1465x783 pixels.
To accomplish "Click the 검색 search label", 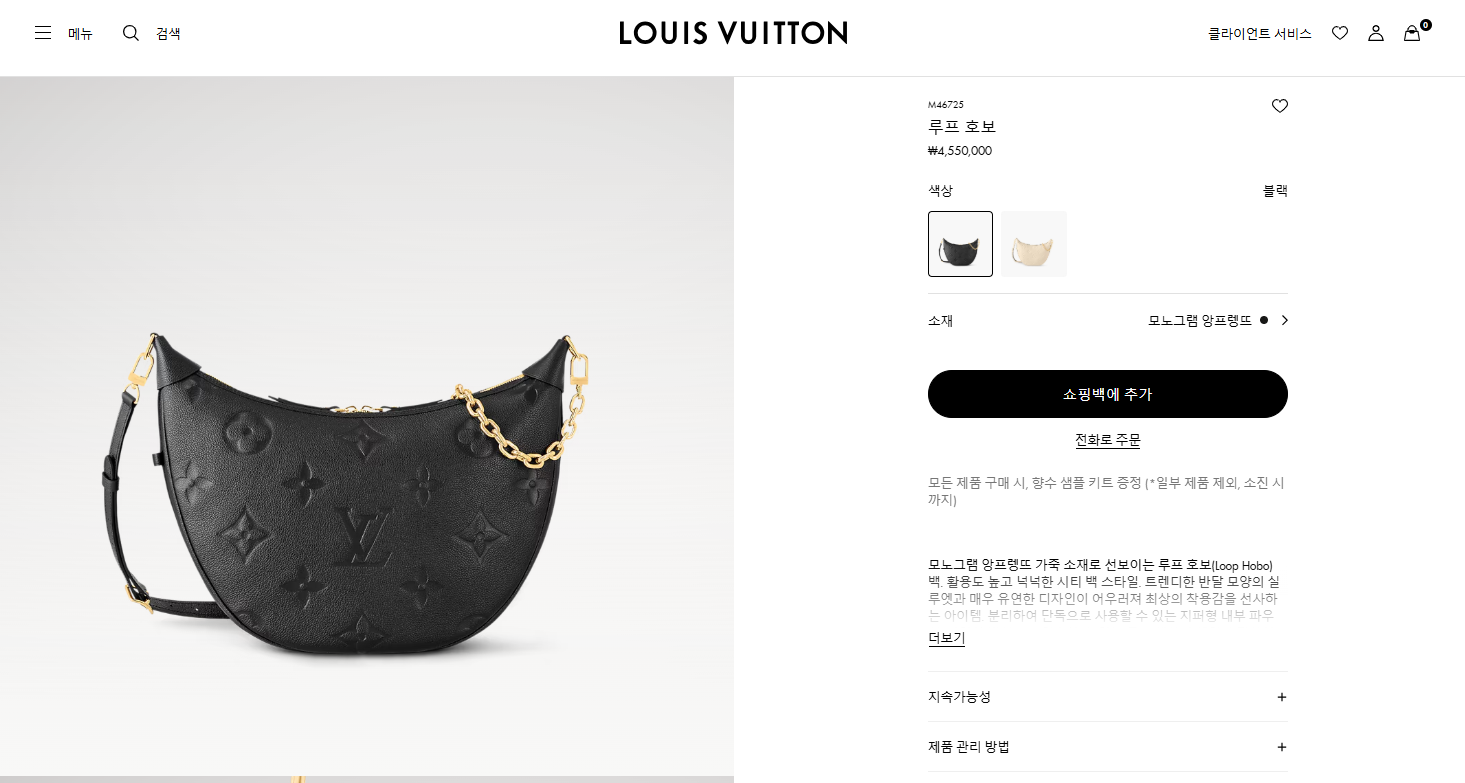I will (x=168, y=33).
